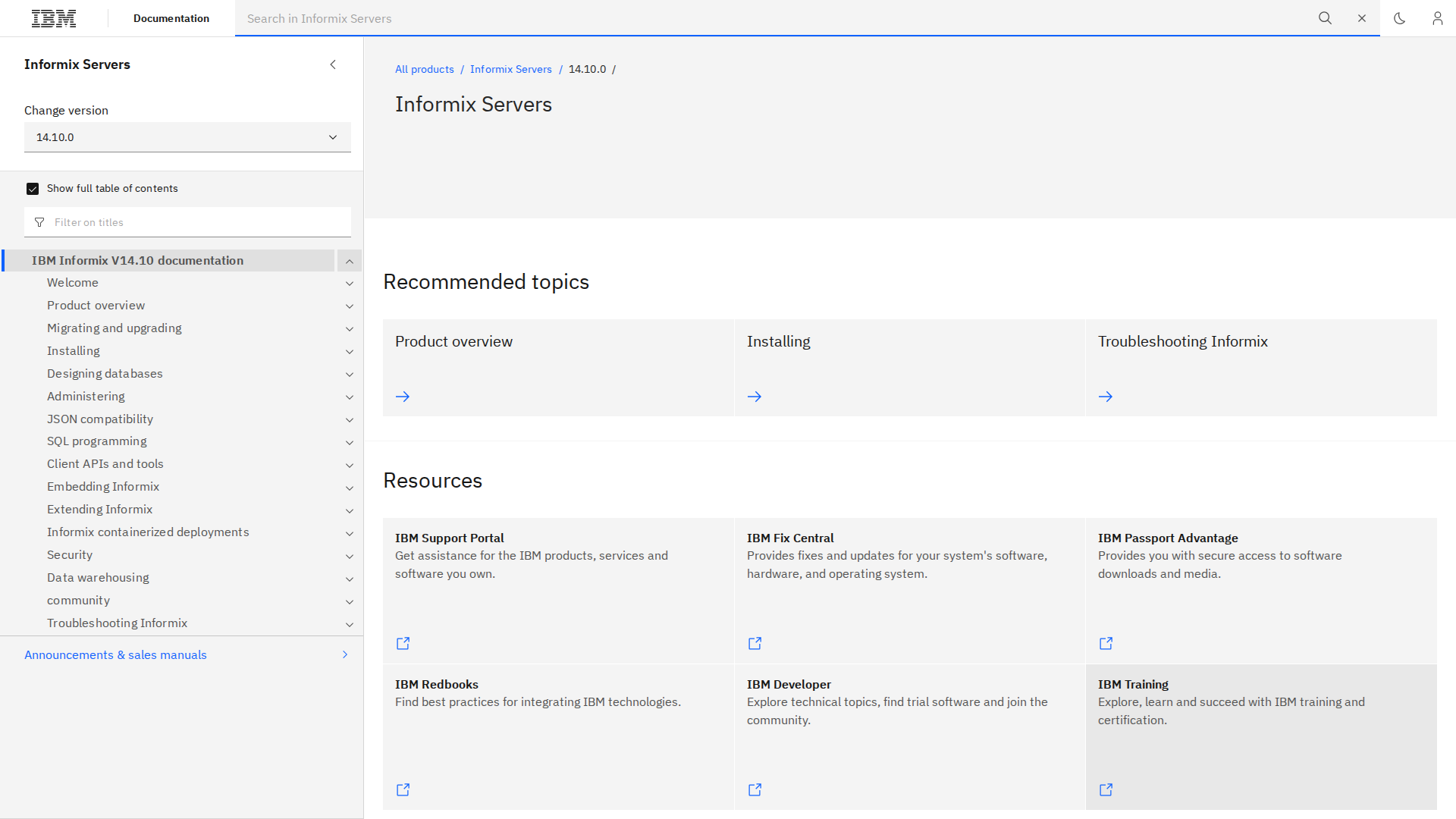Viewport: 1456px width, 819px height.
Task: Enable dark mode with the moon icon
Action: point(1400,18)
